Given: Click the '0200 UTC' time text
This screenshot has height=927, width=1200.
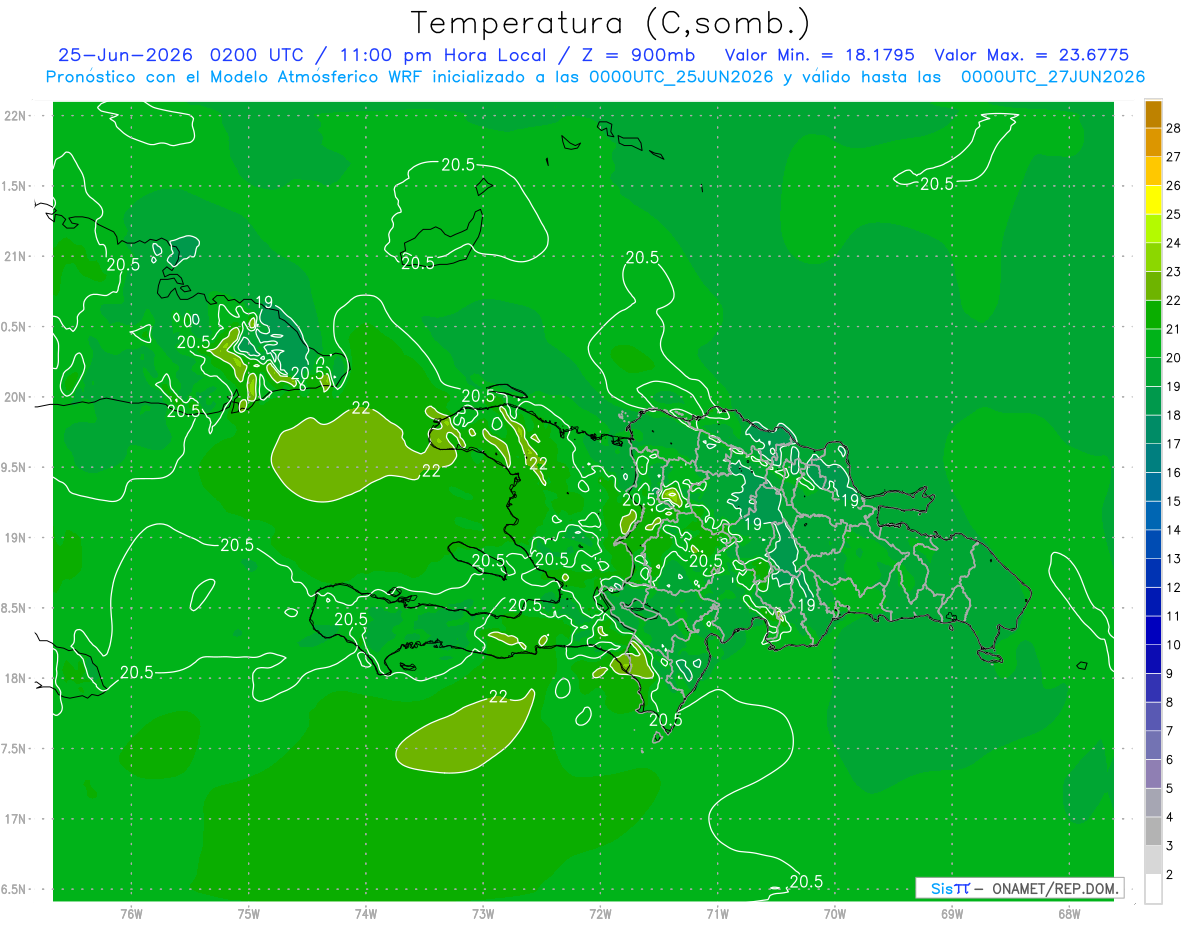Looking at the screenshot, I should tap(258, 55).
